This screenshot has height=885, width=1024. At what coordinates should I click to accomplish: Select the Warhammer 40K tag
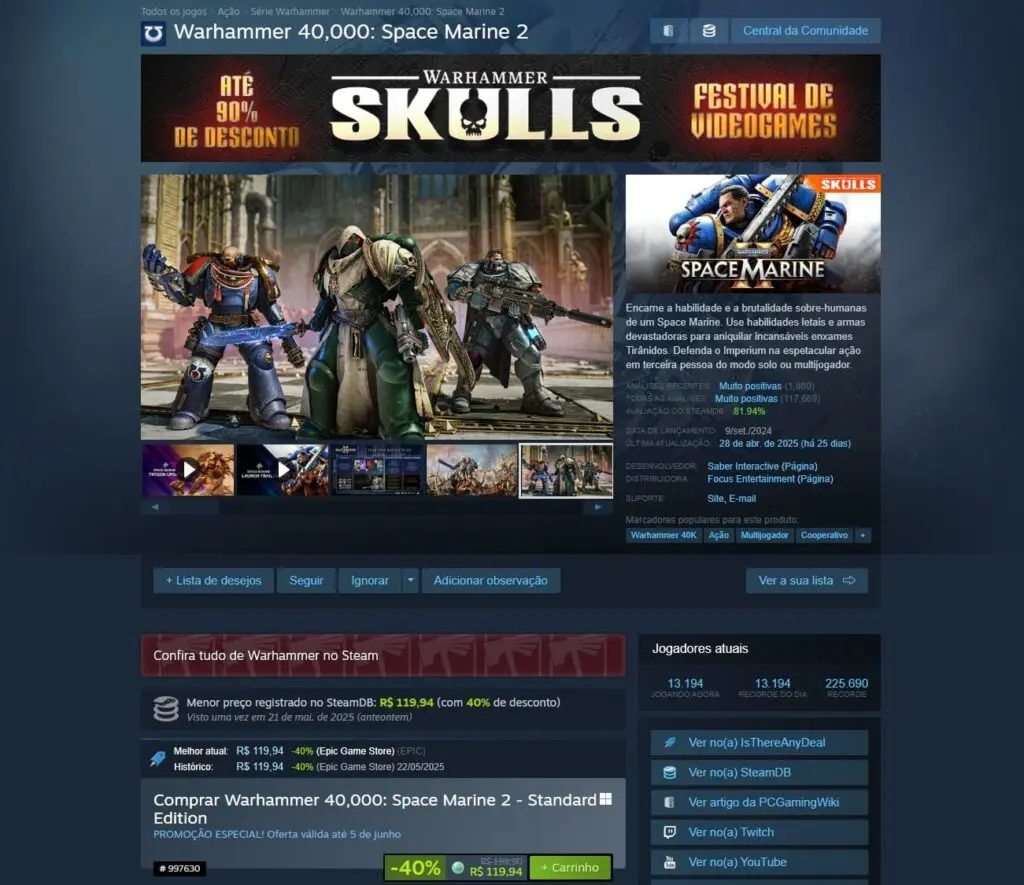664,535
